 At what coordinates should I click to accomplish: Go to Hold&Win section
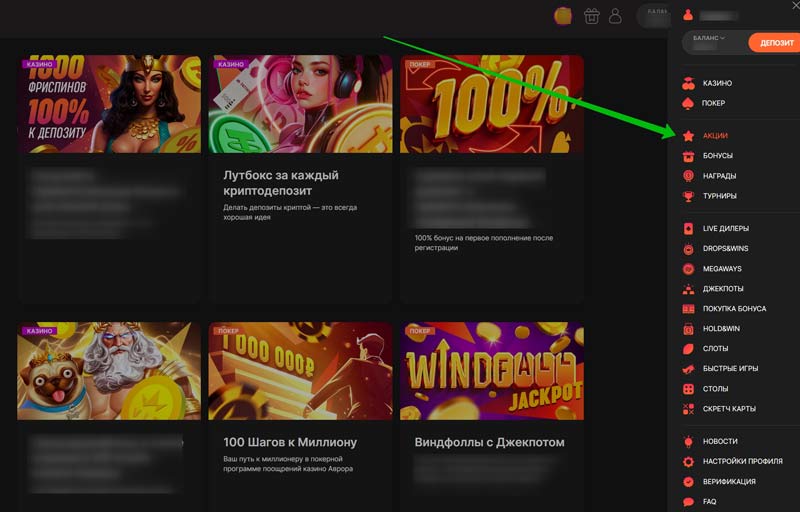pos(721,329)
